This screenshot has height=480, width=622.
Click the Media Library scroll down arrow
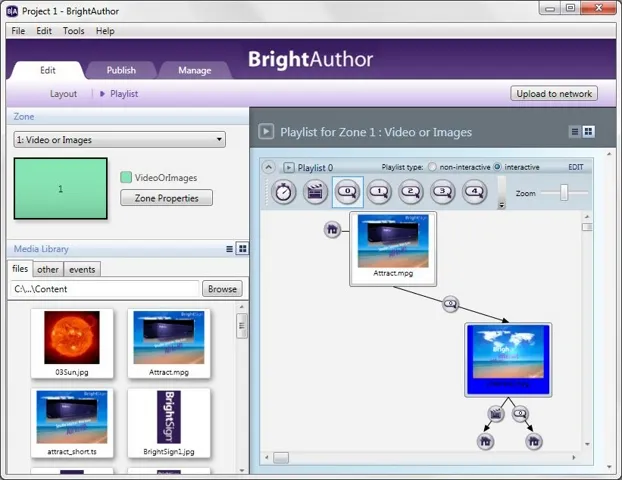pyautogui.click(x=242, y=470)
